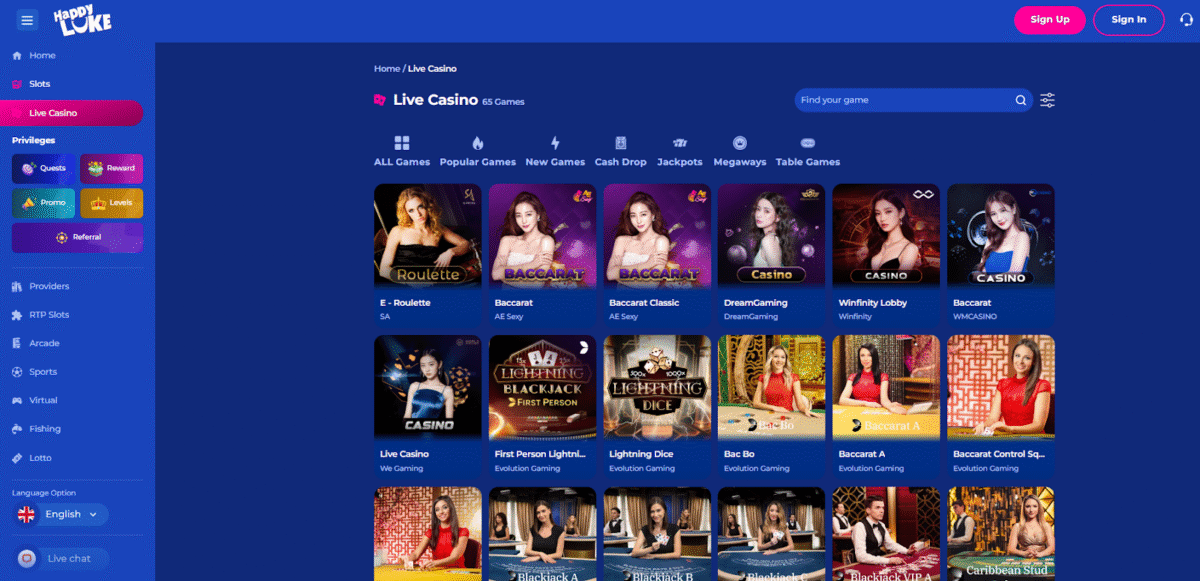Click the ALL Games grid icon
The height and width of the screenshot is (581, 1200).
click(402, 143)
